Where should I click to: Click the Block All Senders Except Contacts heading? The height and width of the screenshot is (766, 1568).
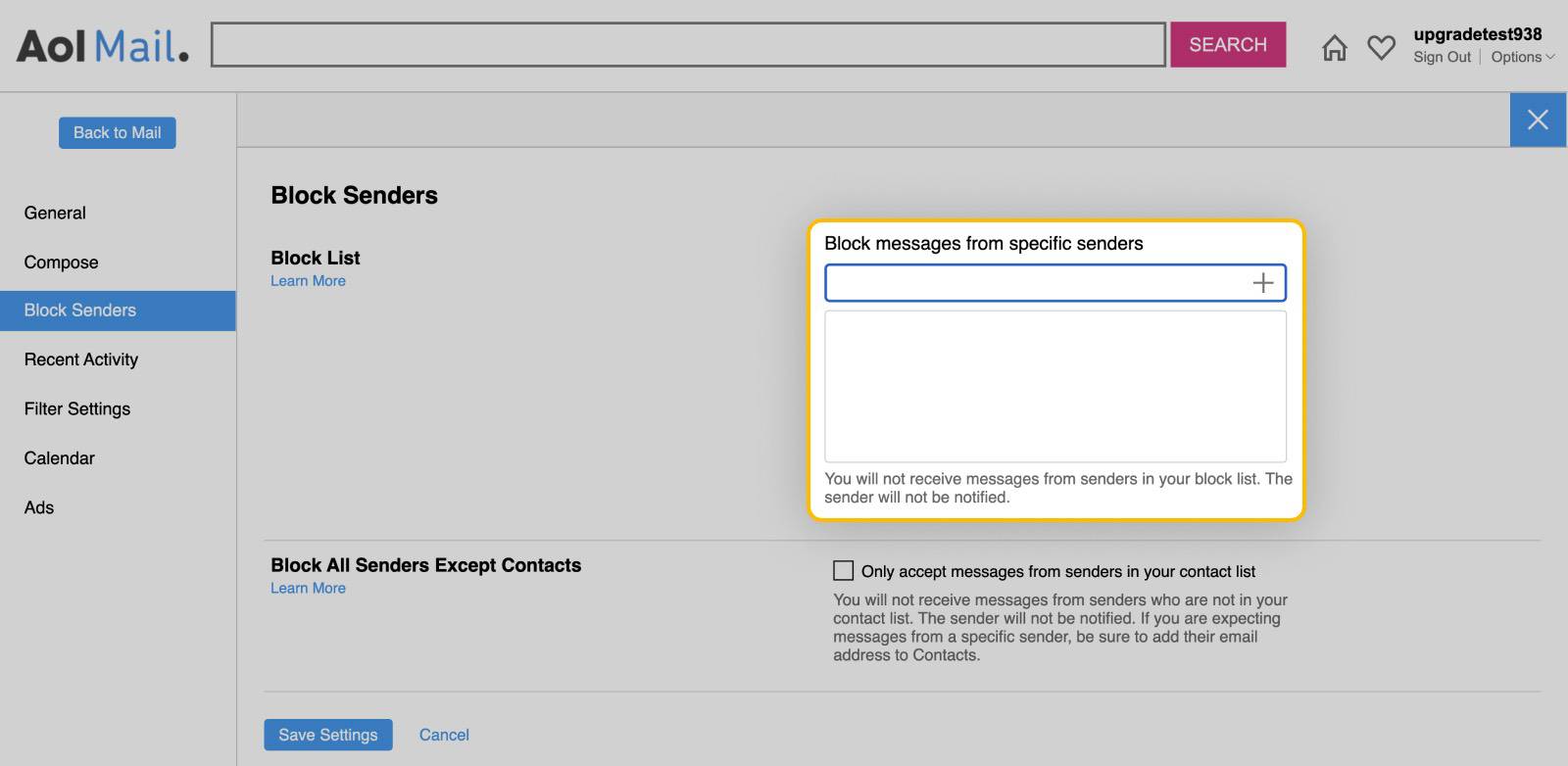coord(425,565)
